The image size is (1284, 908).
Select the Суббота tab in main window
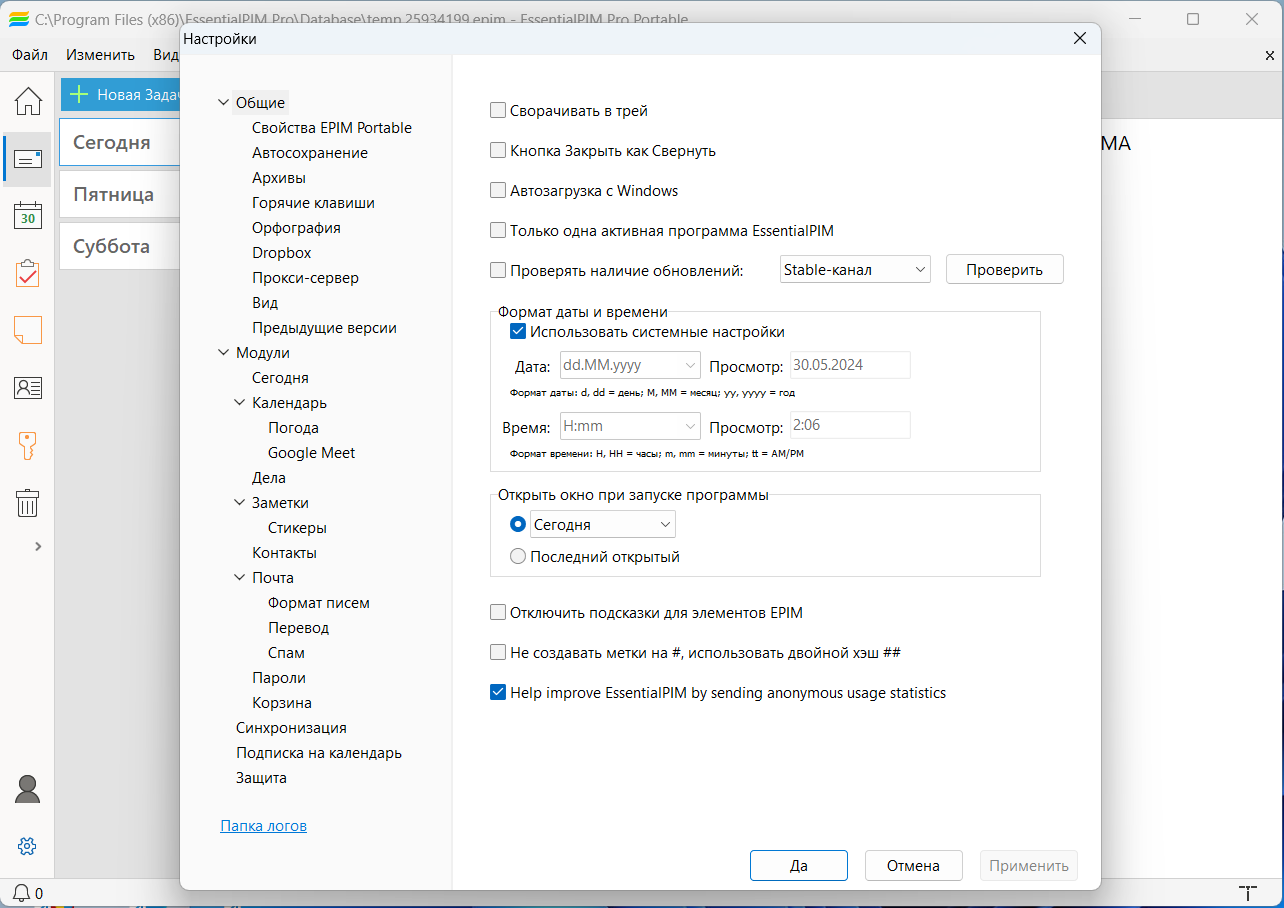[118, 246]
